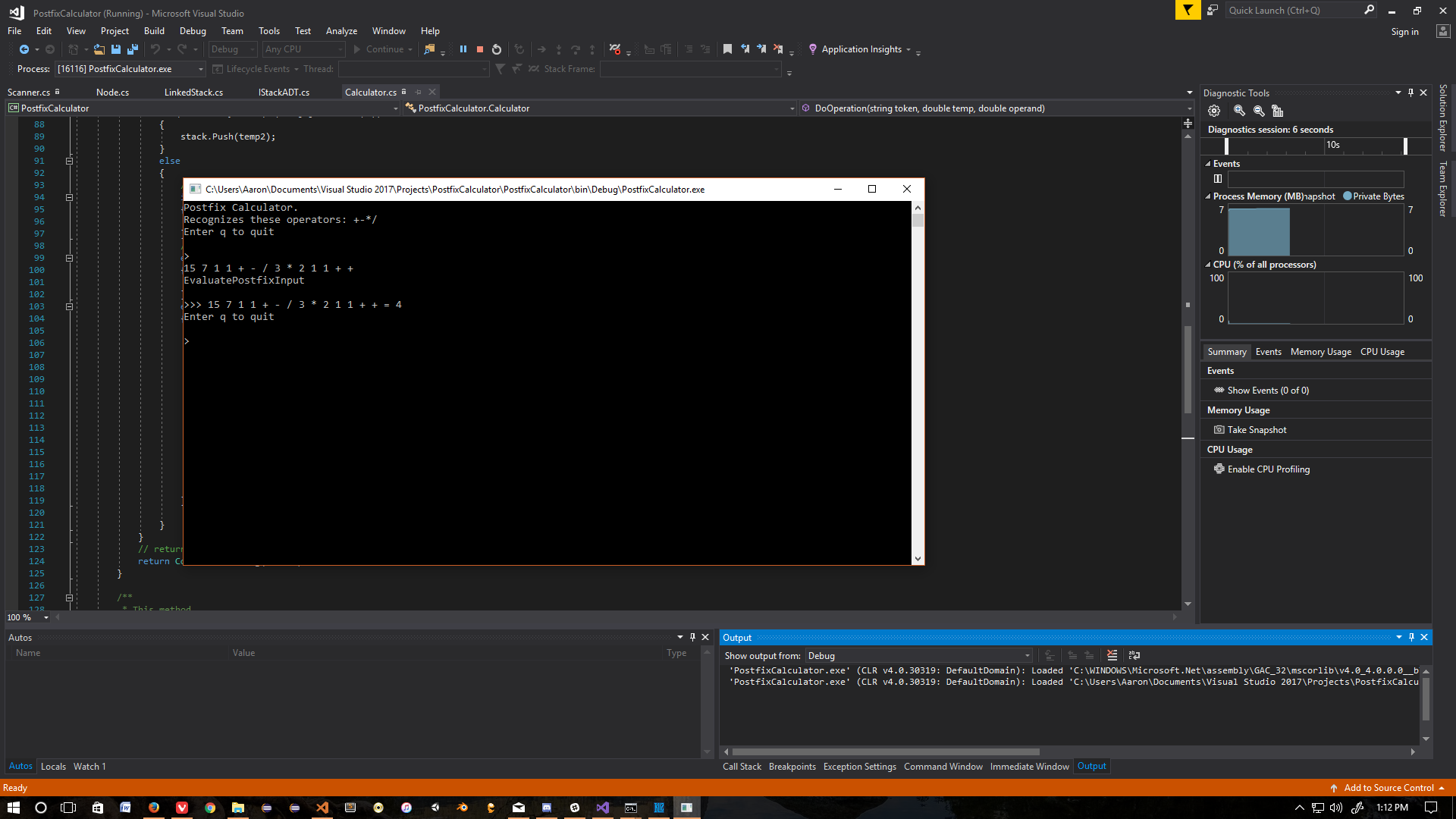Image resolution: width=1456 pixels, height=819 pixels.
Task: Clear all text in Output pane
Action: 1112,655
